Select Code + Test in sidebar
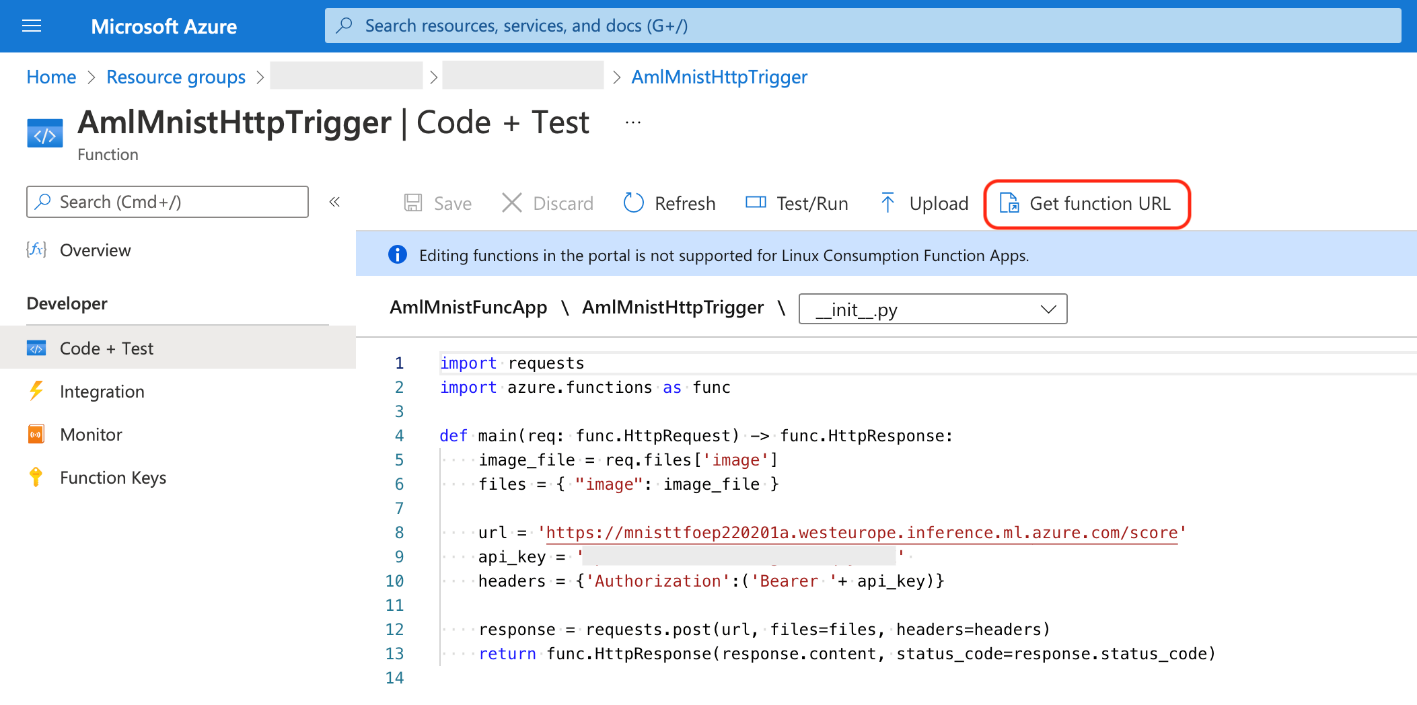The width and height of the screenshot is (1417, 705). tap(178, 348)
